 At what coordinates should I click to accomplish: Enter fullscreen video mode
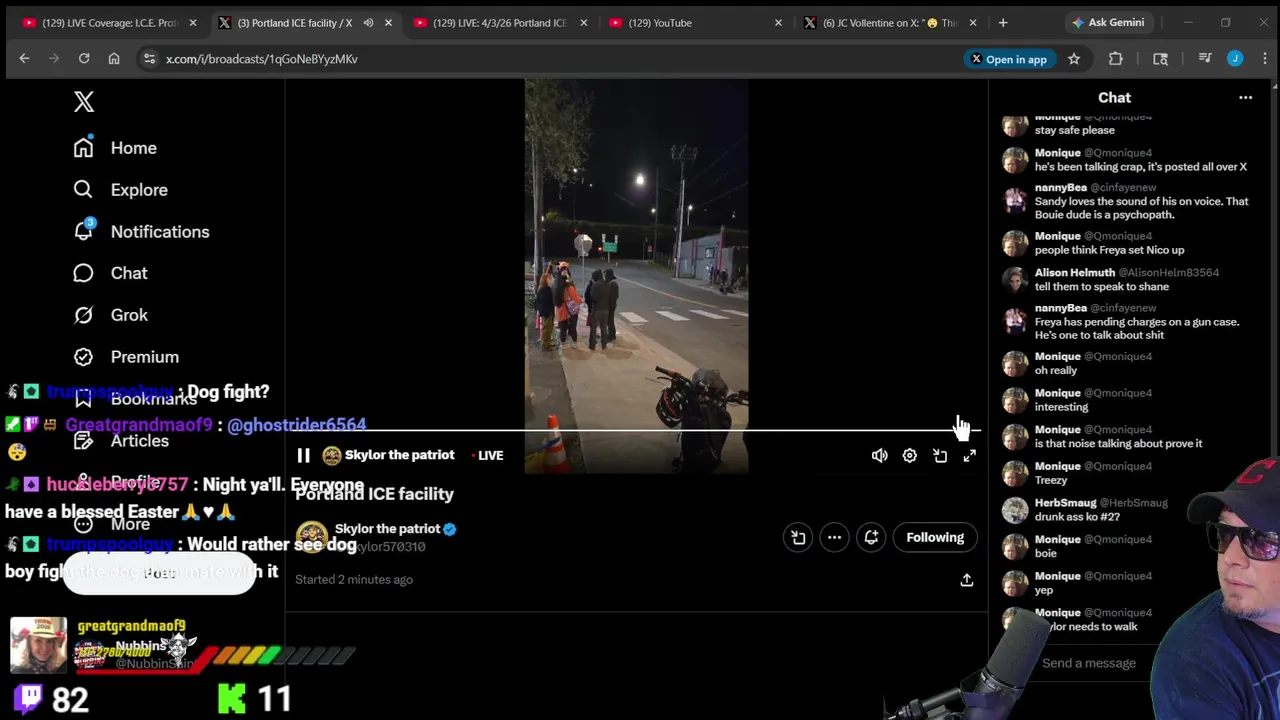tap(969, 456)
